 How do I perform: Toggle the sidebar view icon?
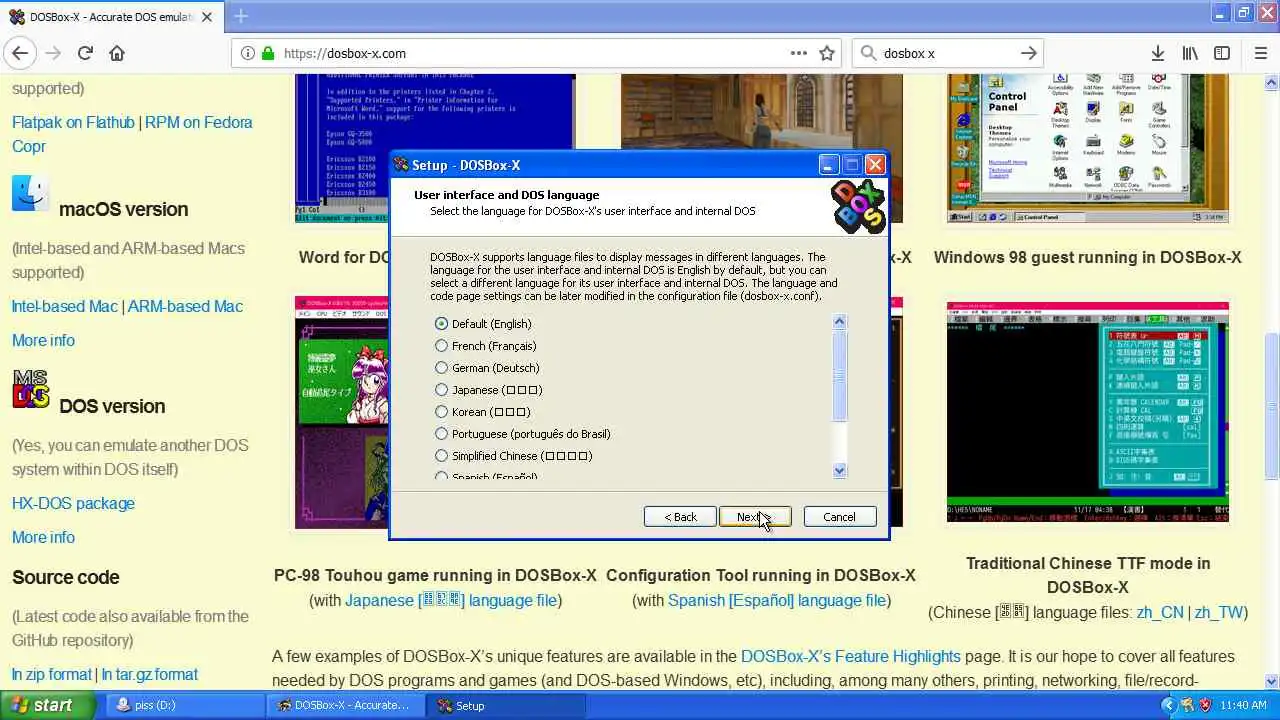[x=1222, y=53]
